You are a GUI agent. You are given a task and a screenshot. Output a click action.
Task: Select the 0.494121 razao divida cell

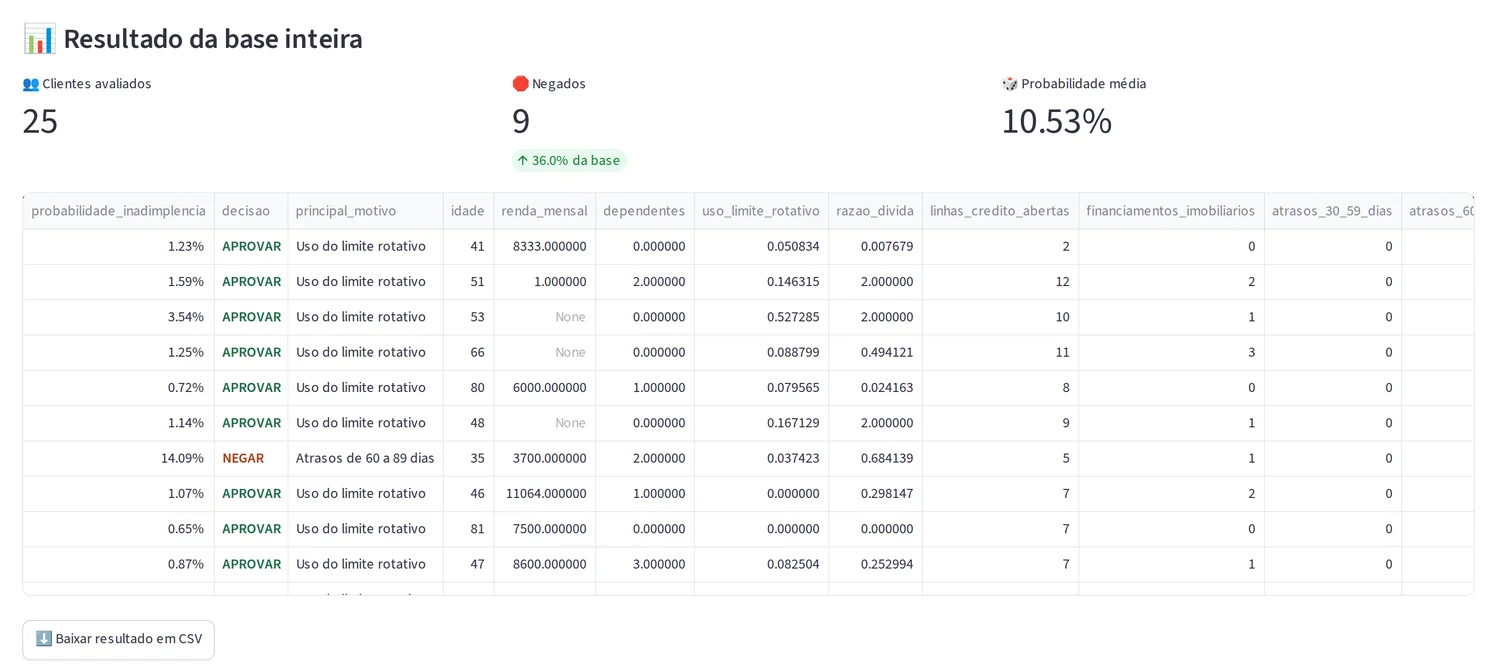(x=875, y=352)
